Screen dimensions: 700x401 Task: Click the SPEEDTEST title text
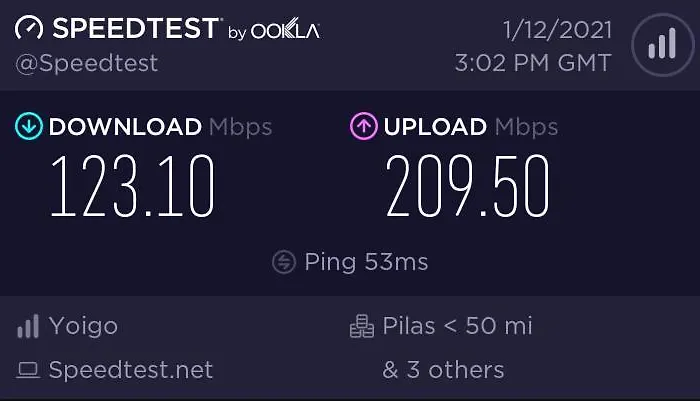point(135,29)
